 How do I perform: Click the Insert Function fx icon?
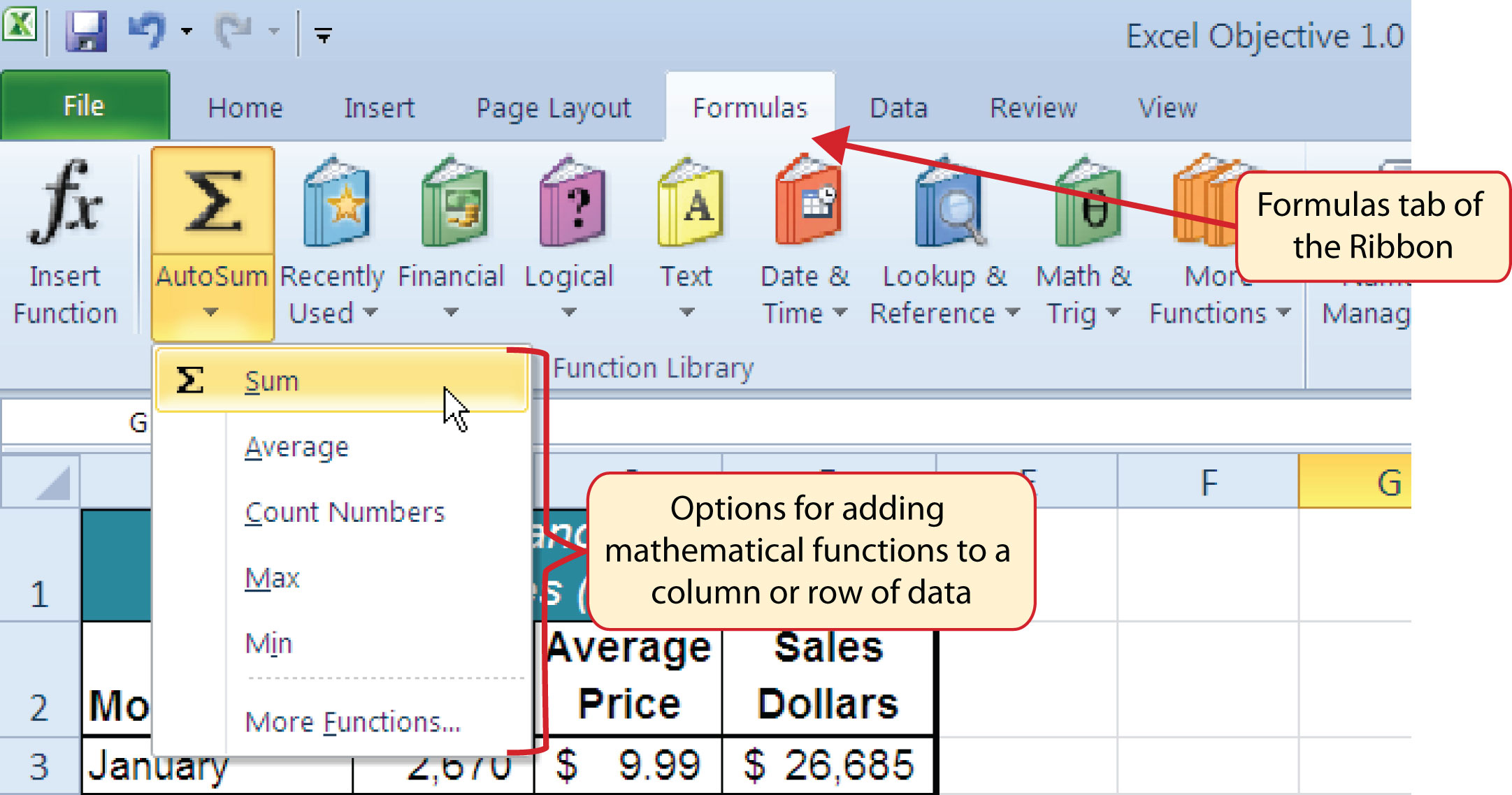click(65, 203)
